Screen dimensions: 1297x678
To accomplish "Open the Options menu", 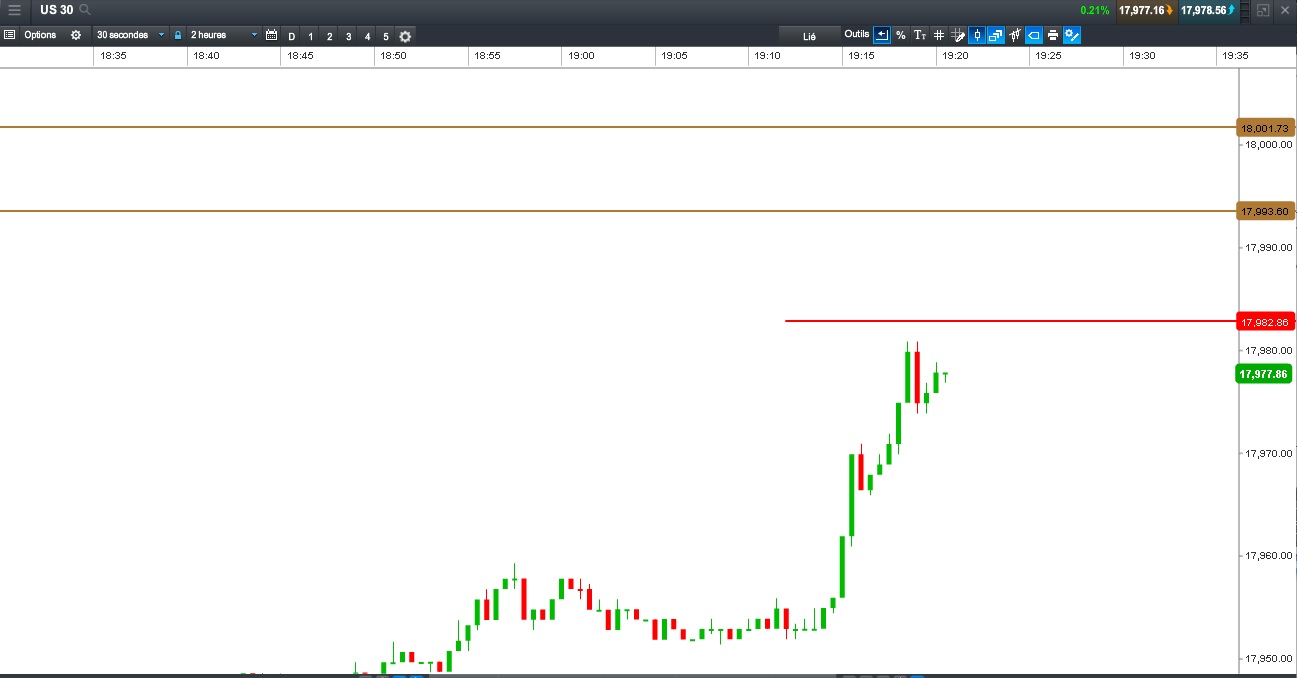I will click(x=40, y=35).
